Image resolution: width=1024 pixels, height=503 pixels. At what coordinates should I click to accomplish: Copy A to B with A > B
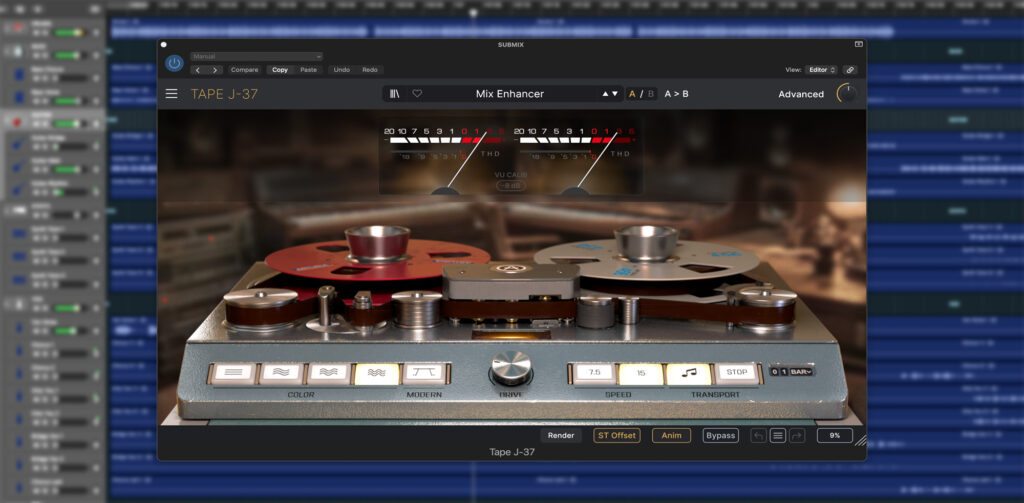coord(677,94)
